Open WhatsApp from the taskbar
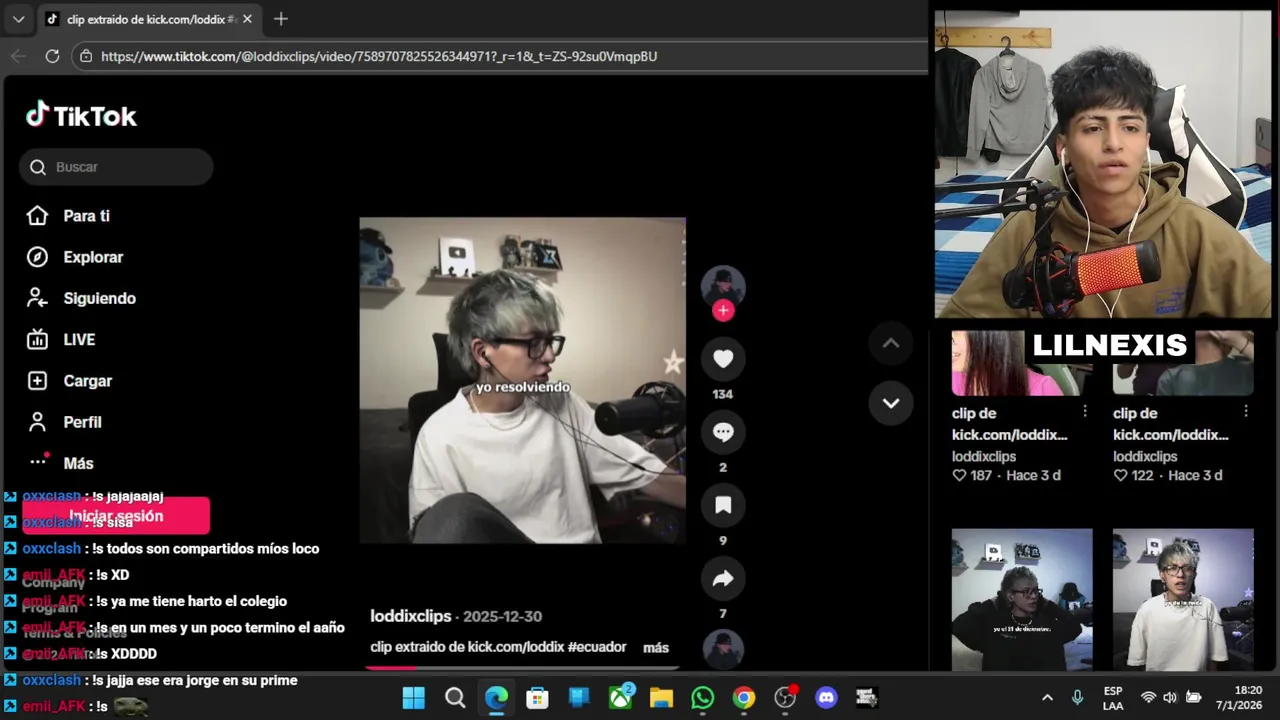Viewport: 1280px width, 720px height. pos(703,697)
